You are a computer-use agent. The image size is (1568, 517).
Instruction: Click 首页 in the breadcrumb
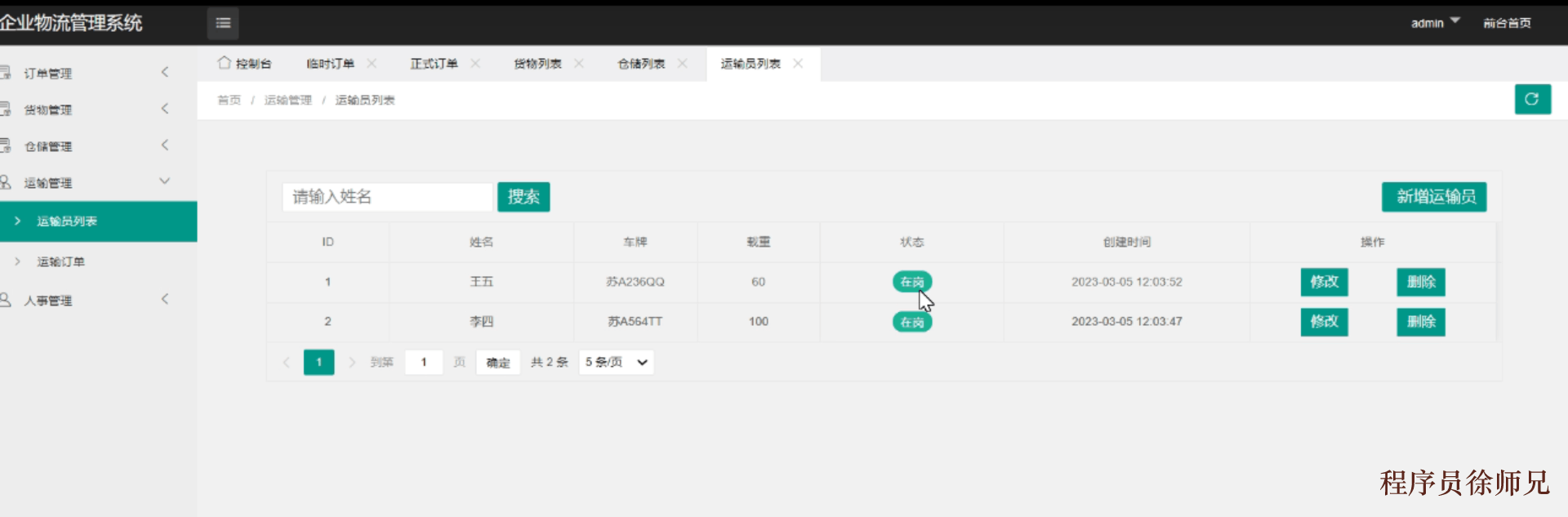229,100
